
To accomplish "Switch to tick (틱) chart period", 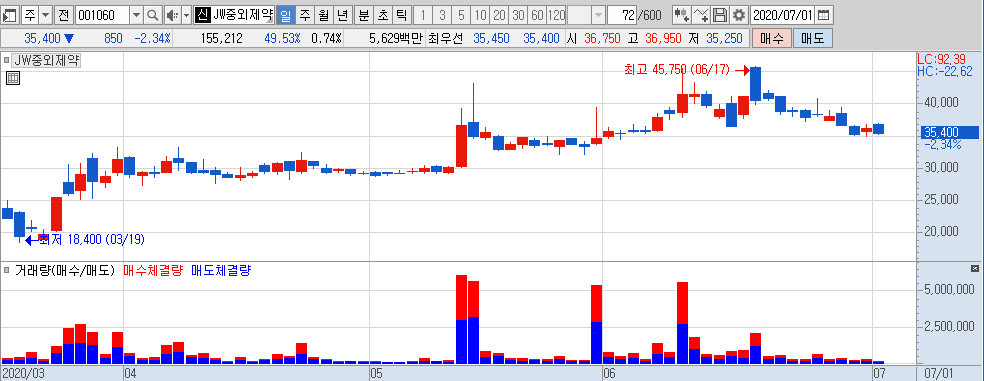I will point(402,14).
